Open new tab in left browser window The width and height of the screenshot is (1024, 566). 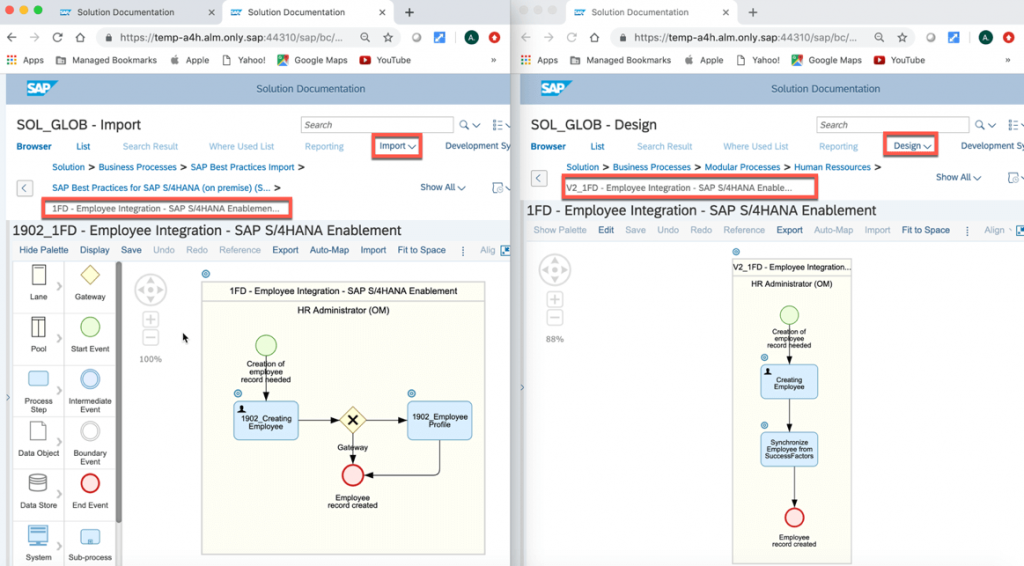409,12
